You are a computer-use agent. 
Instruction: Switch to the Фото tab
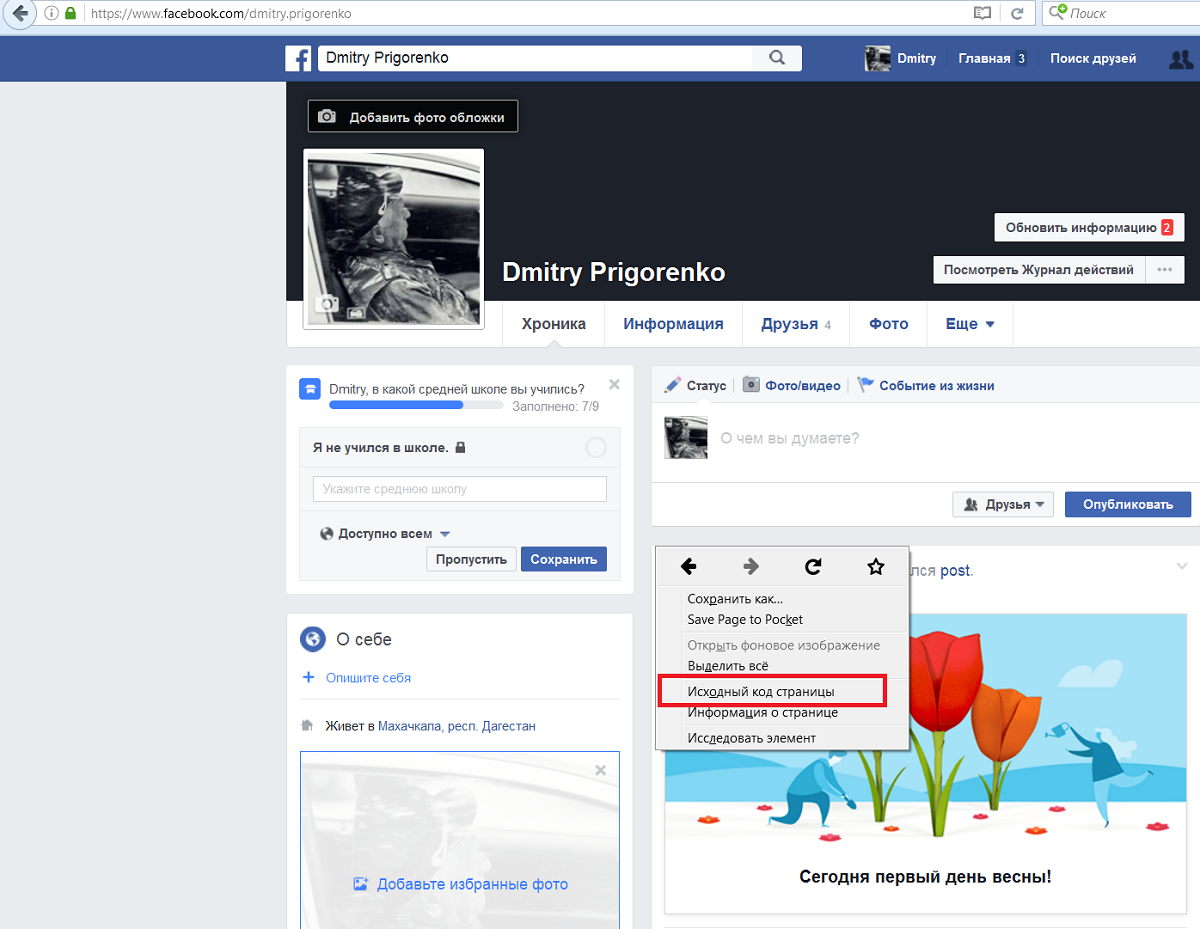pyautogui.click(x=889, y=324)
